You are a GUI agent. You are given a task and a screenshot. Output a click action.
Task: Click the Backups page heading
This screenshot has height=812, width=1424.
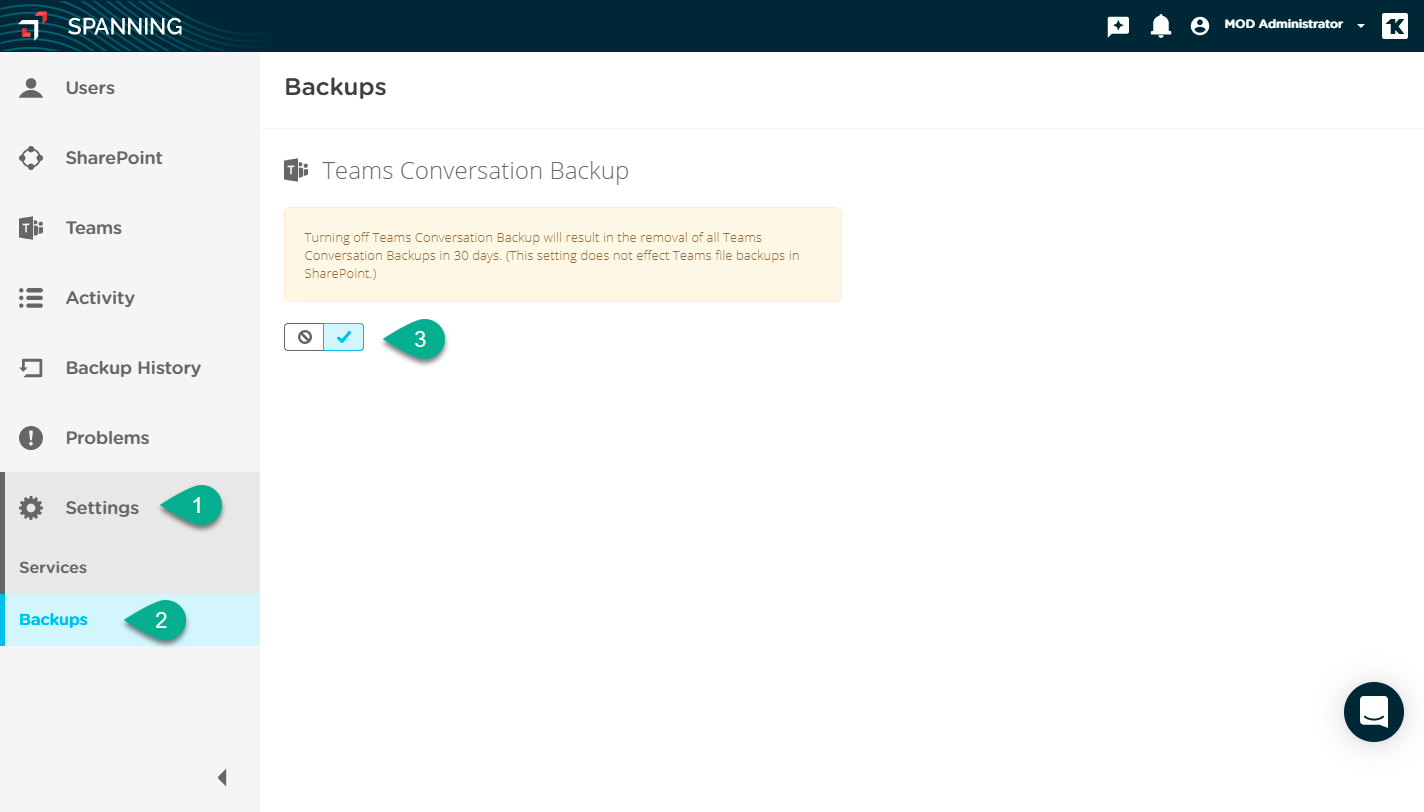[x=335, y=87]
